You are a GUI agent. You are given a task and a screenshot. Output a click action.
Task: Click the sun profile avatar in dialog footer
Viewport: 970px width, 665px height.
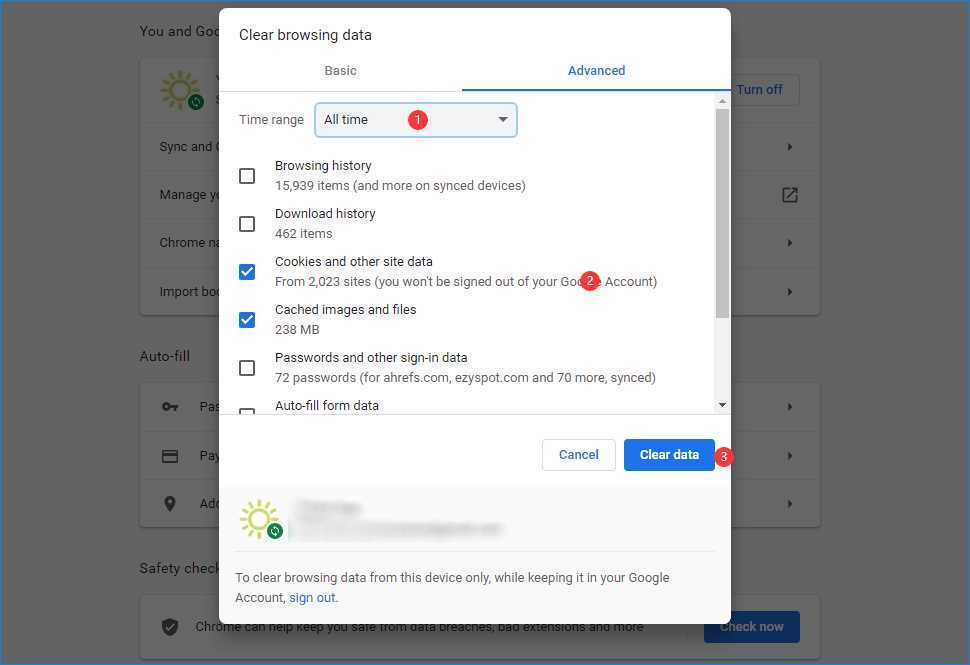tap(260, 520)
